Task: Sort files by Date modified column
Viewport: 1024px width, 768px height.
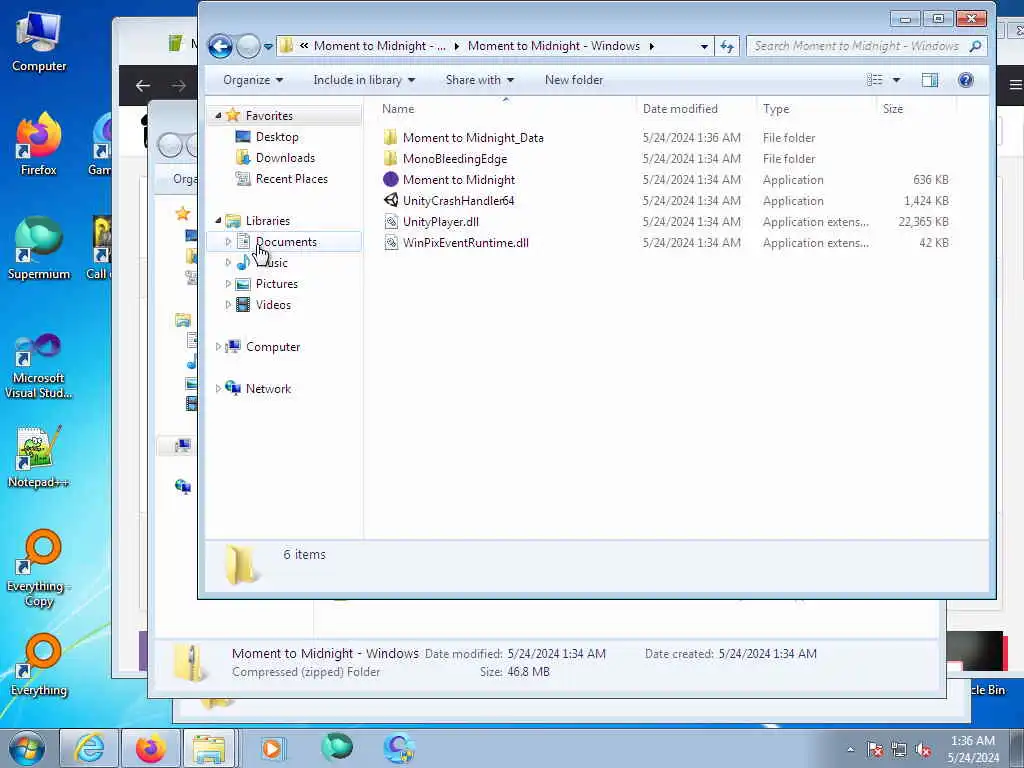Action: click(696, 108)
